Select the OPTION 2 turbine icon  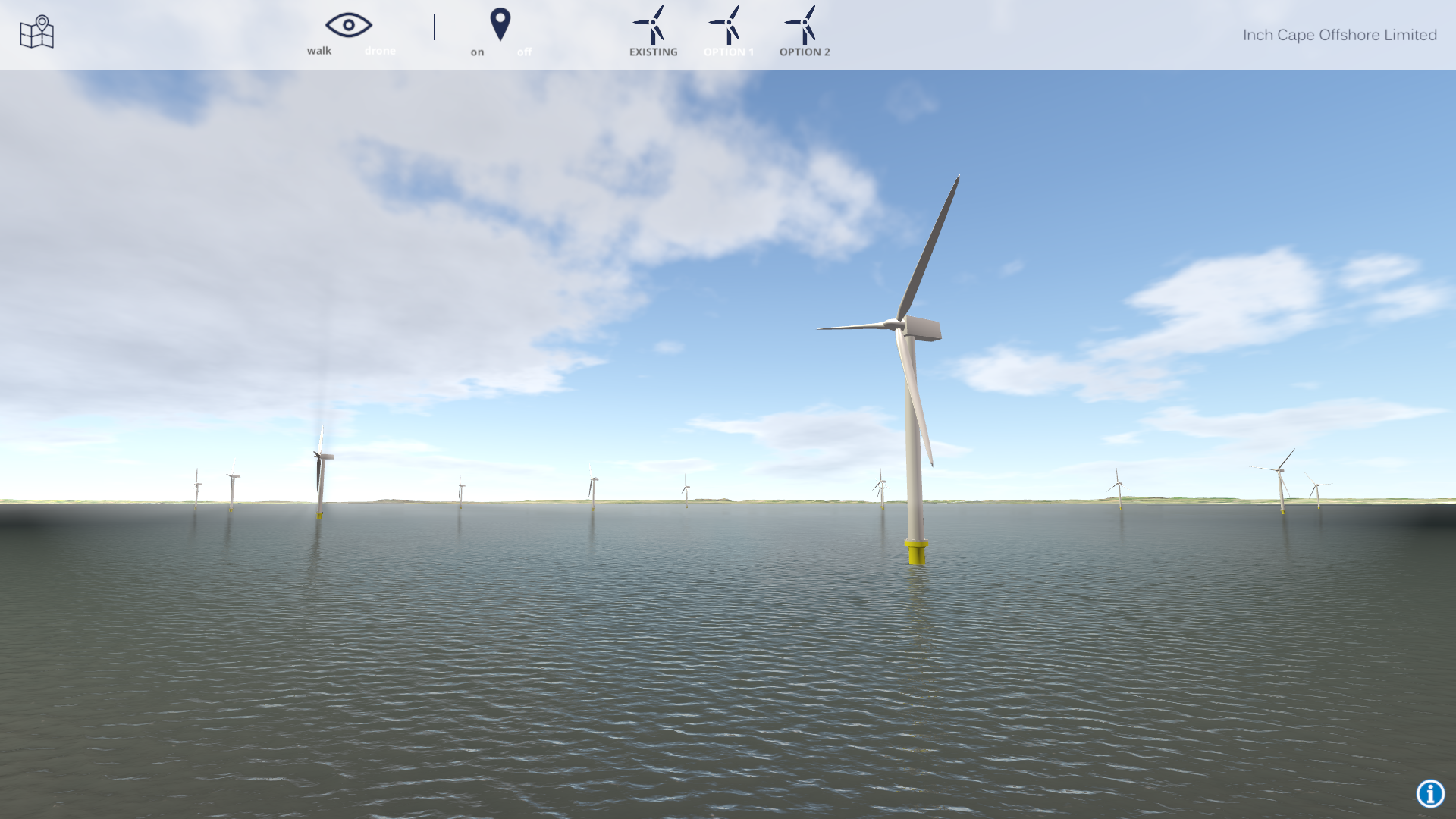pos(804,24)
